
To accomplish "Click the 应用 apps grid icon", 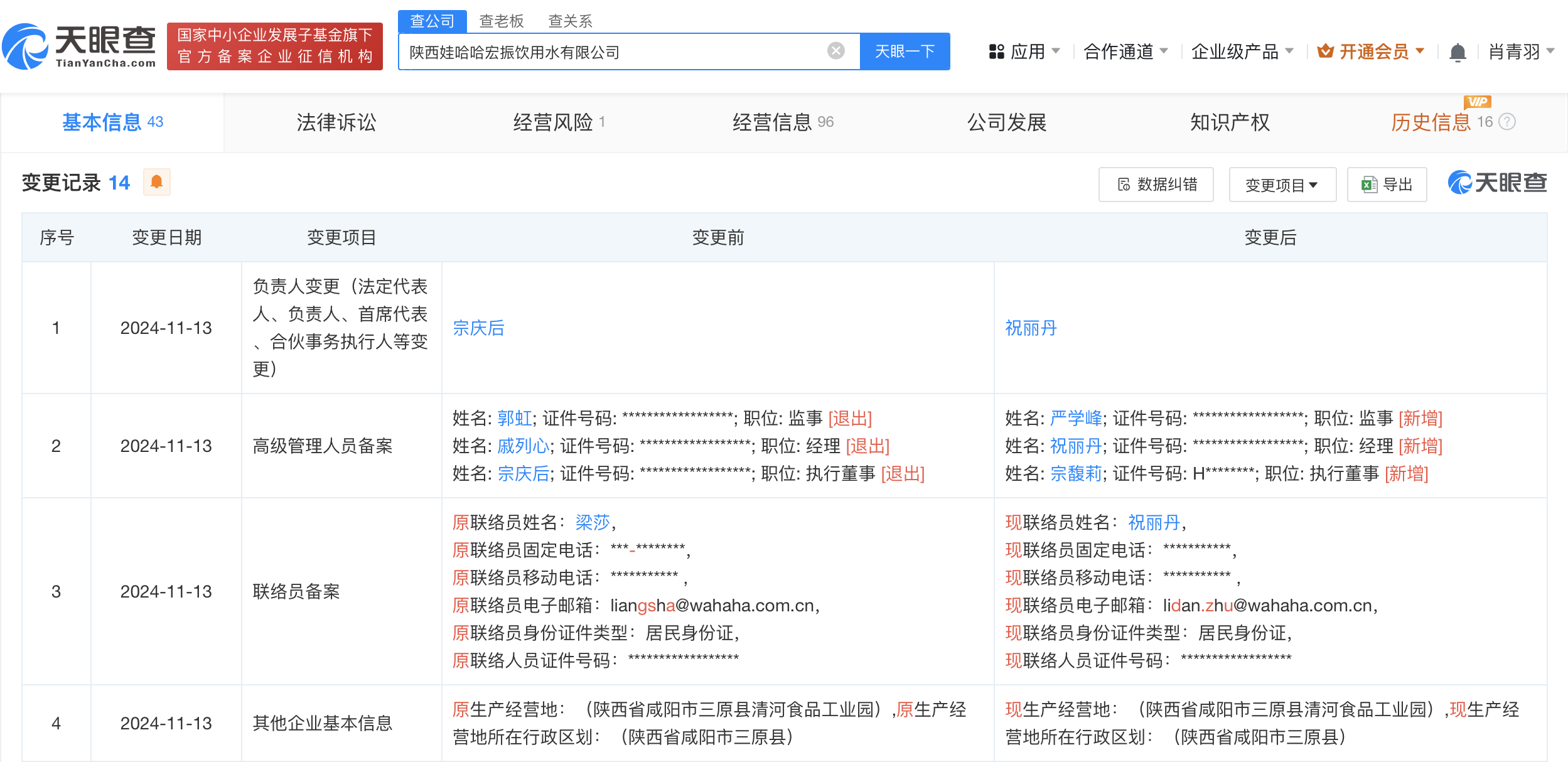I will (996, 51).
